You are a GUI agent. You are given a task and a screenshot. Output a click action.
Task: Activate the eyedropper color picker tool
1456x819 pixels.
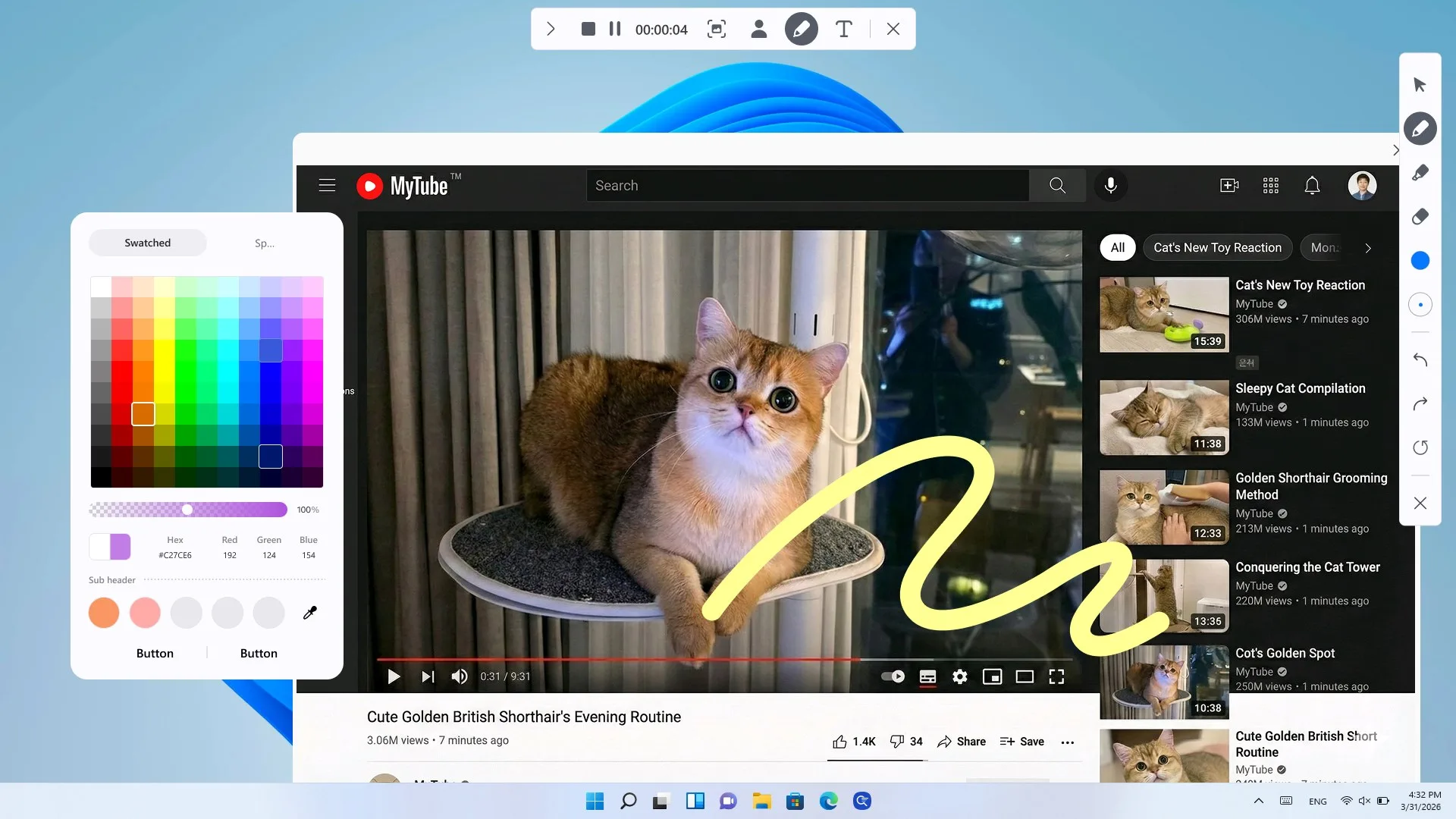coord(309,613)
